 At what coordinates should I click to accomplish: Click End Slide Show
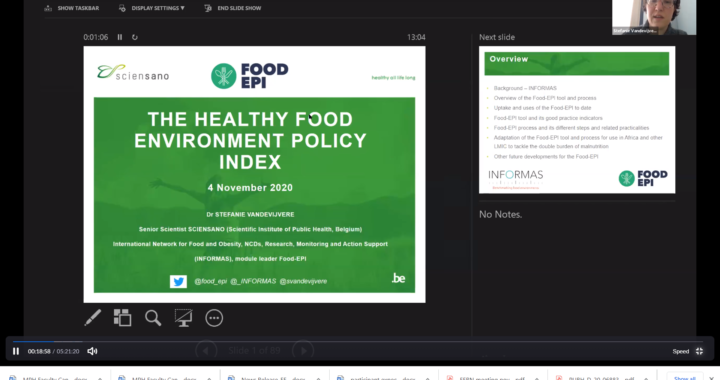pos(233,8)
